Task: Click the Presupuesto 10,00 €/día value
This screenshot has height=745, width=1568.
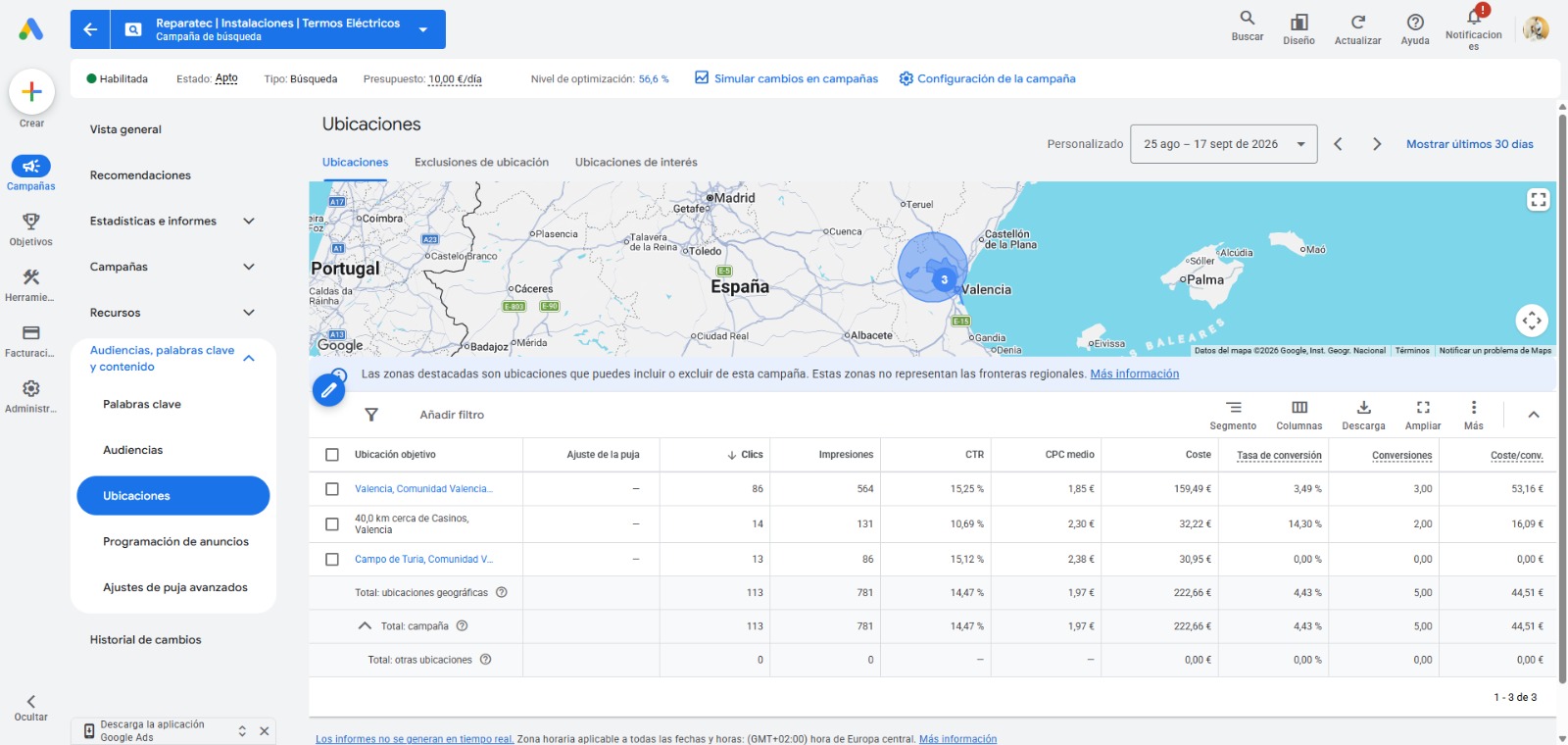Action: [455, 79]
